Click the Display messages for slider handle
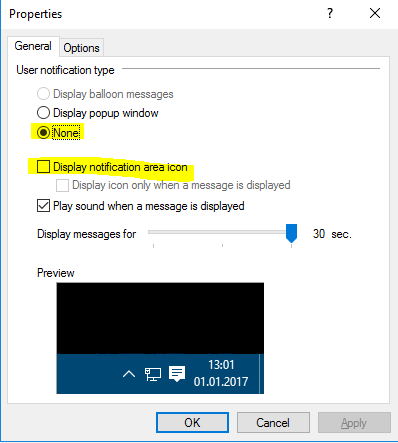The width and height of the screenshot is (398, 443). 291,233
